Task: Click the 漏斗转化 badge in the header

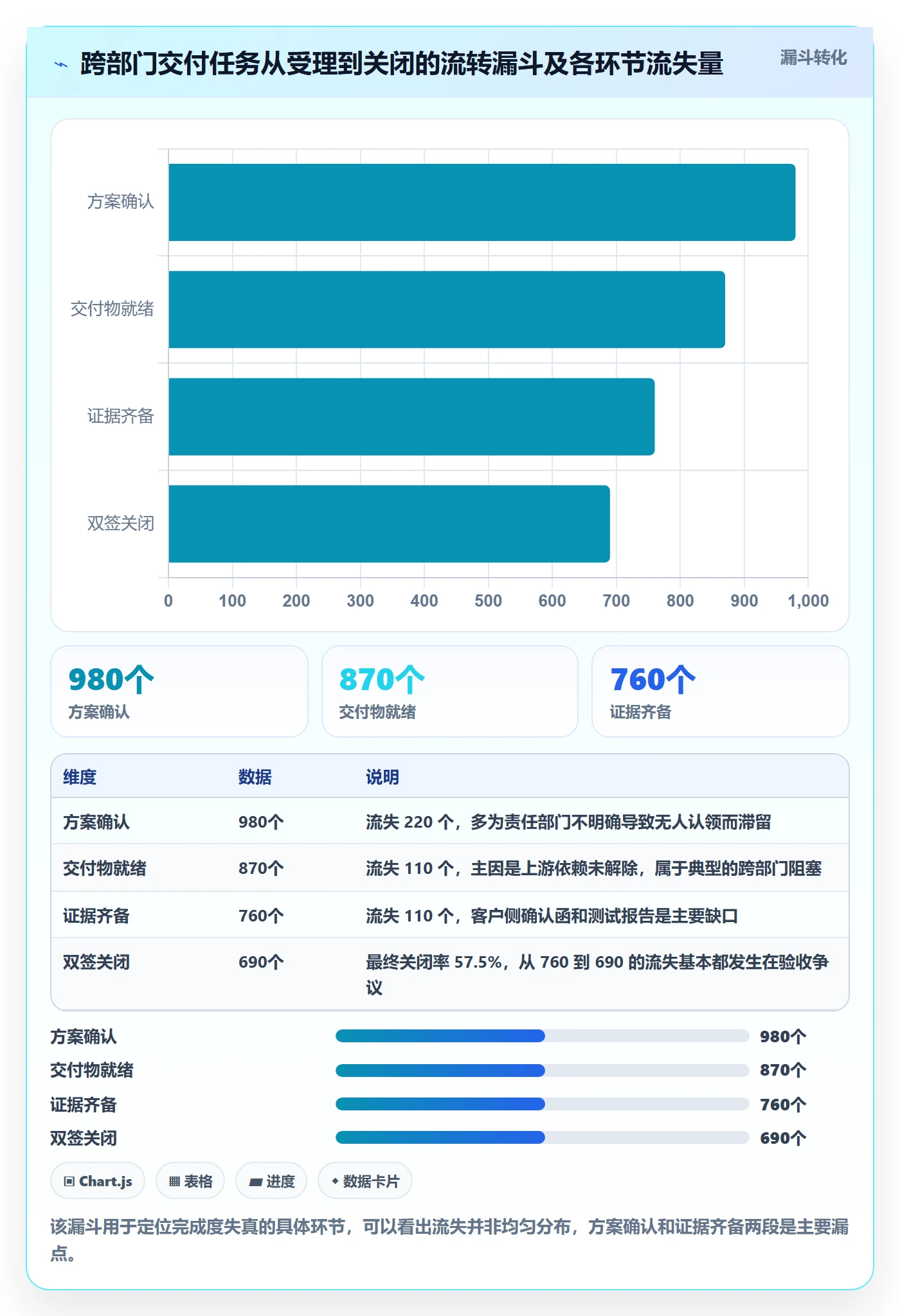Action: [813, 58]
